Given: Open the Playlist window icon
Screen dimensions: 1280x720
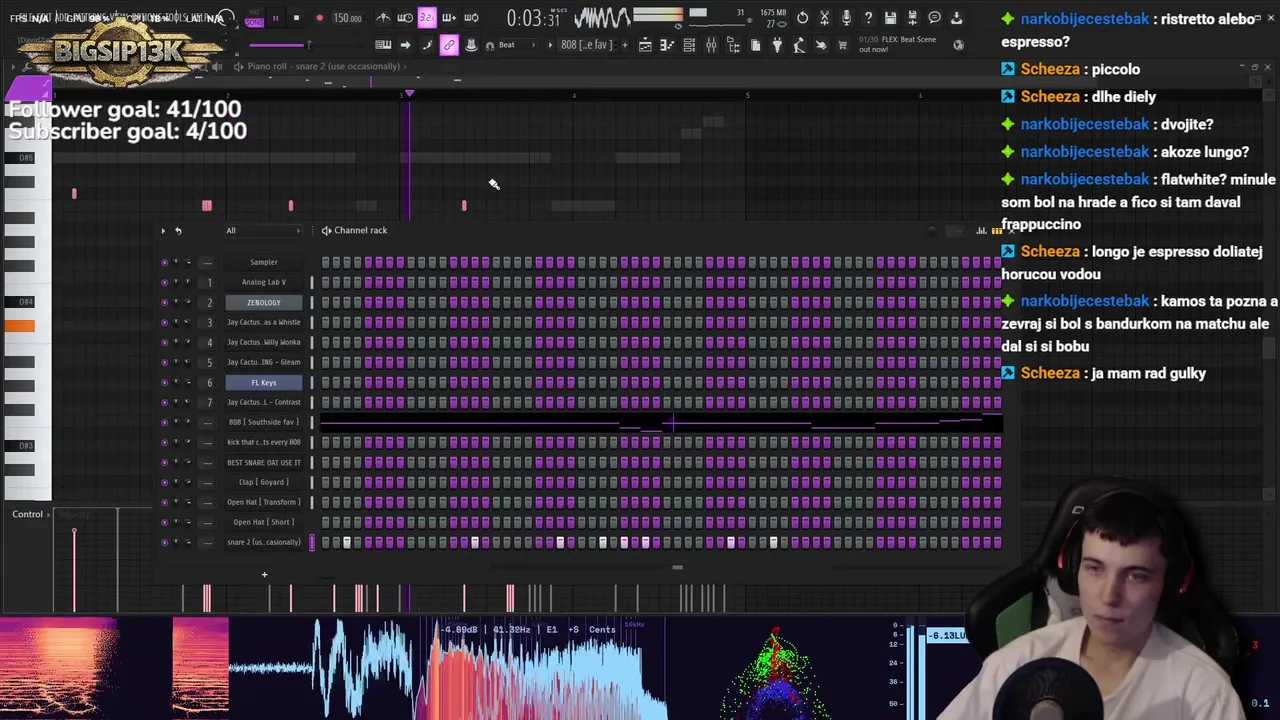Looking at the screenshot, I should tap(645, 45).
